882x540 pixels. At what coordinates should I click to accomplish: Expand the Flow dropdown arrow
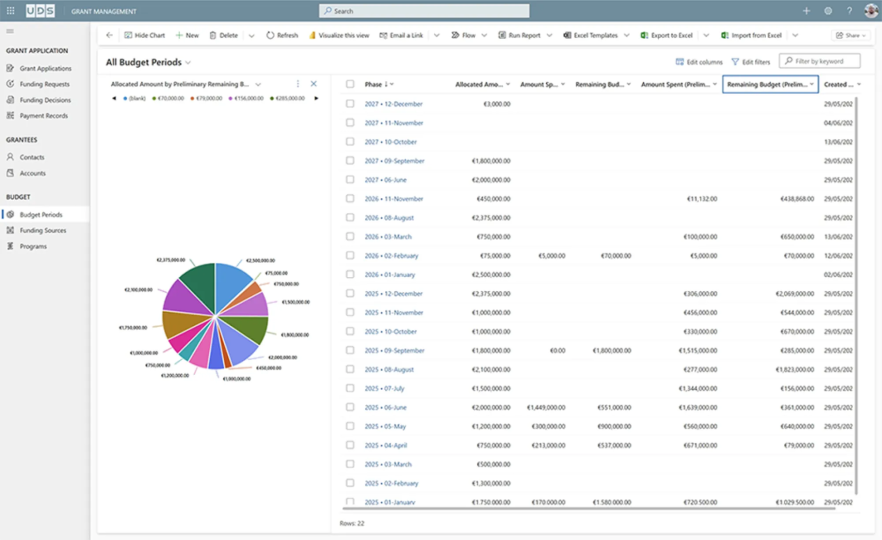pos(484,35)
